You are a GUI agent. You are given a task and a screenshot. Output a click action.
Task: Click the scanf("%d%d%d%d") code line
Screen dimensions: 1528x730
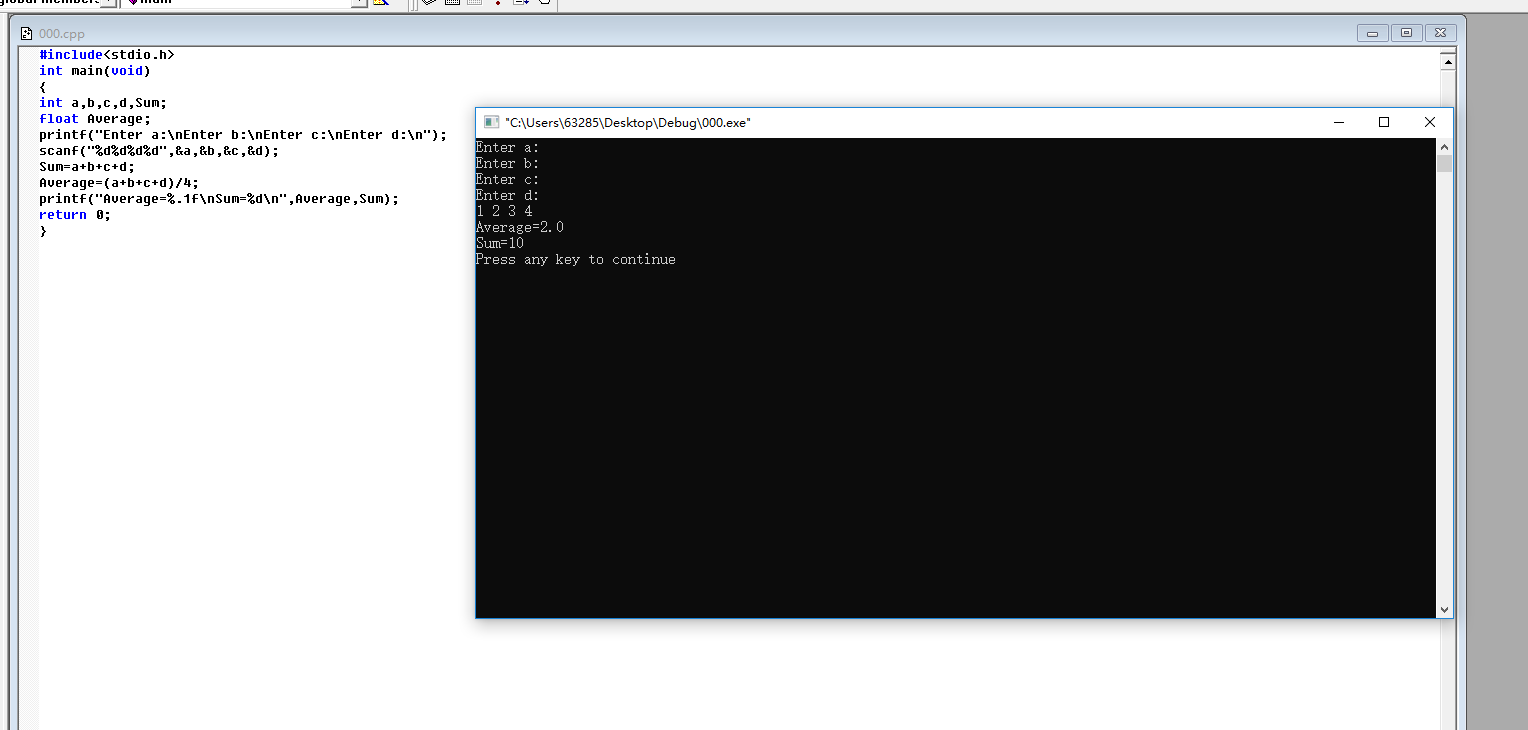[159, 151]
